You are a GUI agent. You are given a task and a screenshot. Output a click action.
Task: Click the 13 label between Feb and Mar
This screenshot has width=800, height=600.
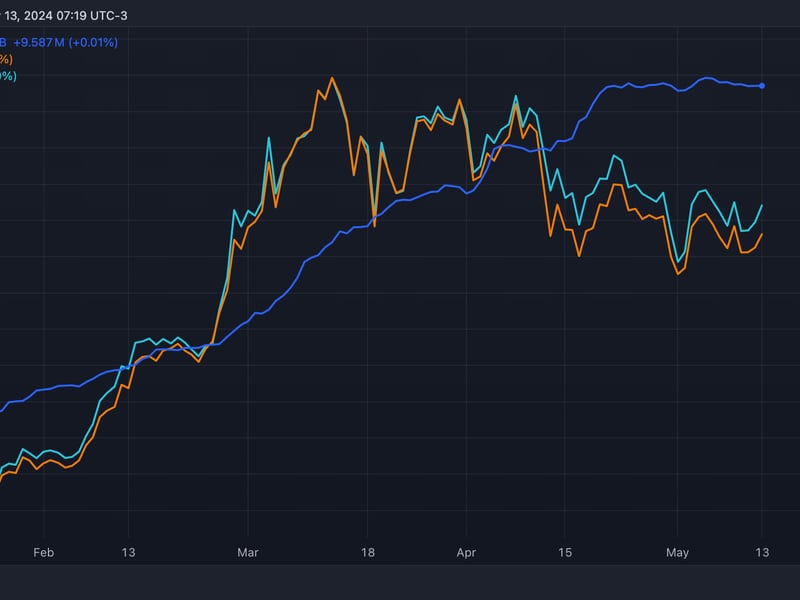click(128, 551)
